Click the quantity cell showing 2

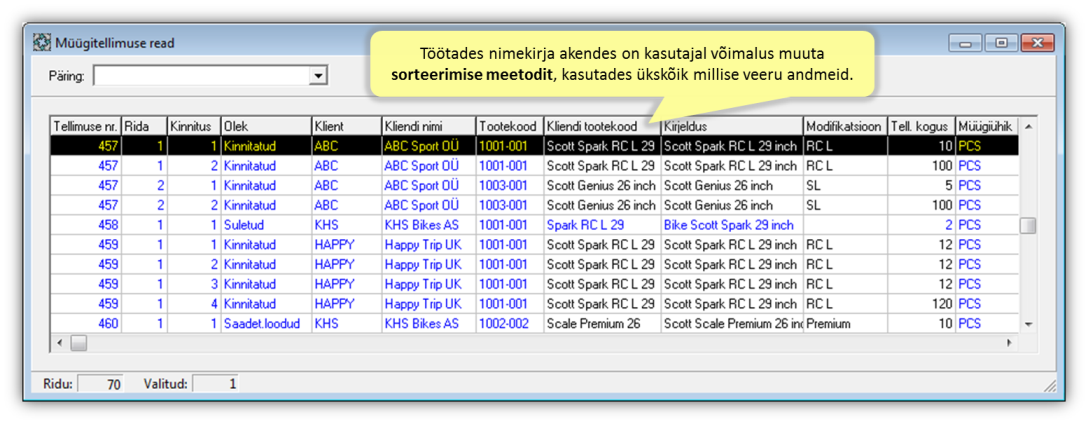(x=921, y=226)
